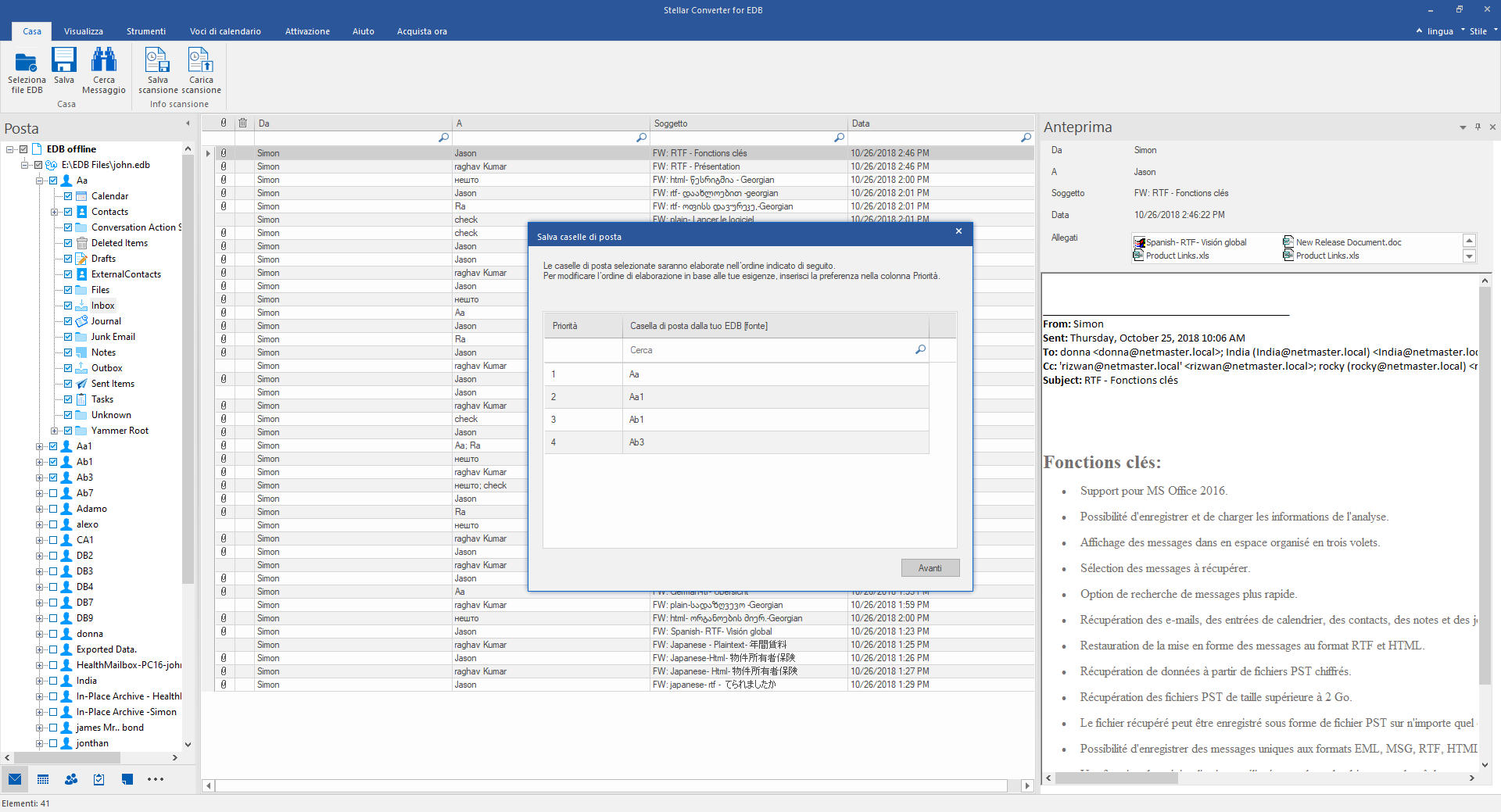Enable the Adamo mailbox checkbox

coord(53,509)
